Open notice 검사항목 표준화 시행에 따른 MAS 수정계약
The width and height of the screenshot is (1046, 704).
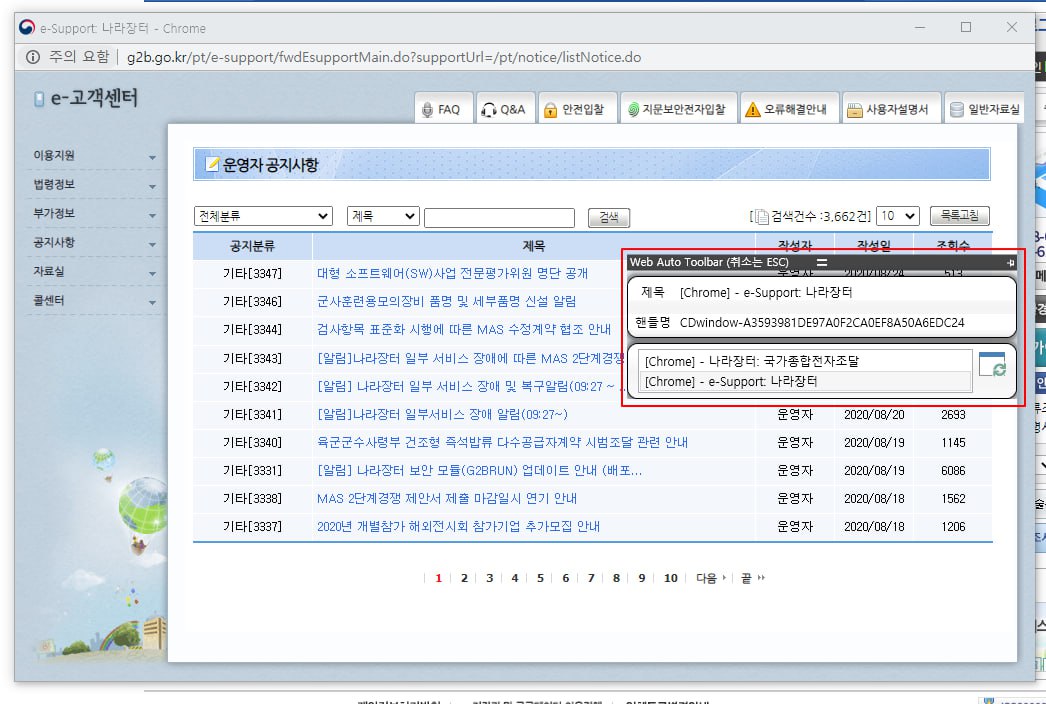coord(464,330)
